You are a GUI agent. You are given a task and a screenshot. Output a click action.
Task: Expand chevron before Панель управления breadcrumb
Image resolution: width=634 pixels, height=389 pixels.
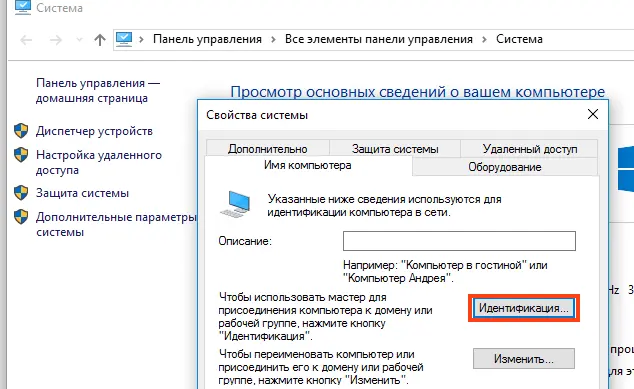(x=142, y=40)
